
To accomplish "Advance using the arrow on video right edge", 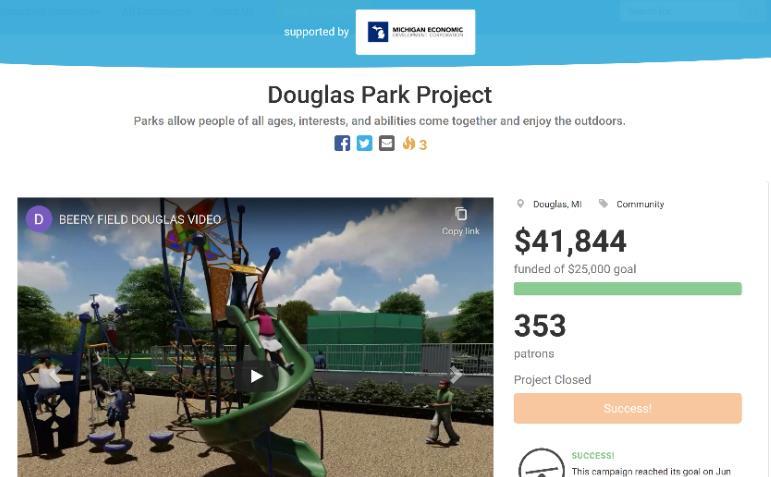I will [x=455, y=375].
